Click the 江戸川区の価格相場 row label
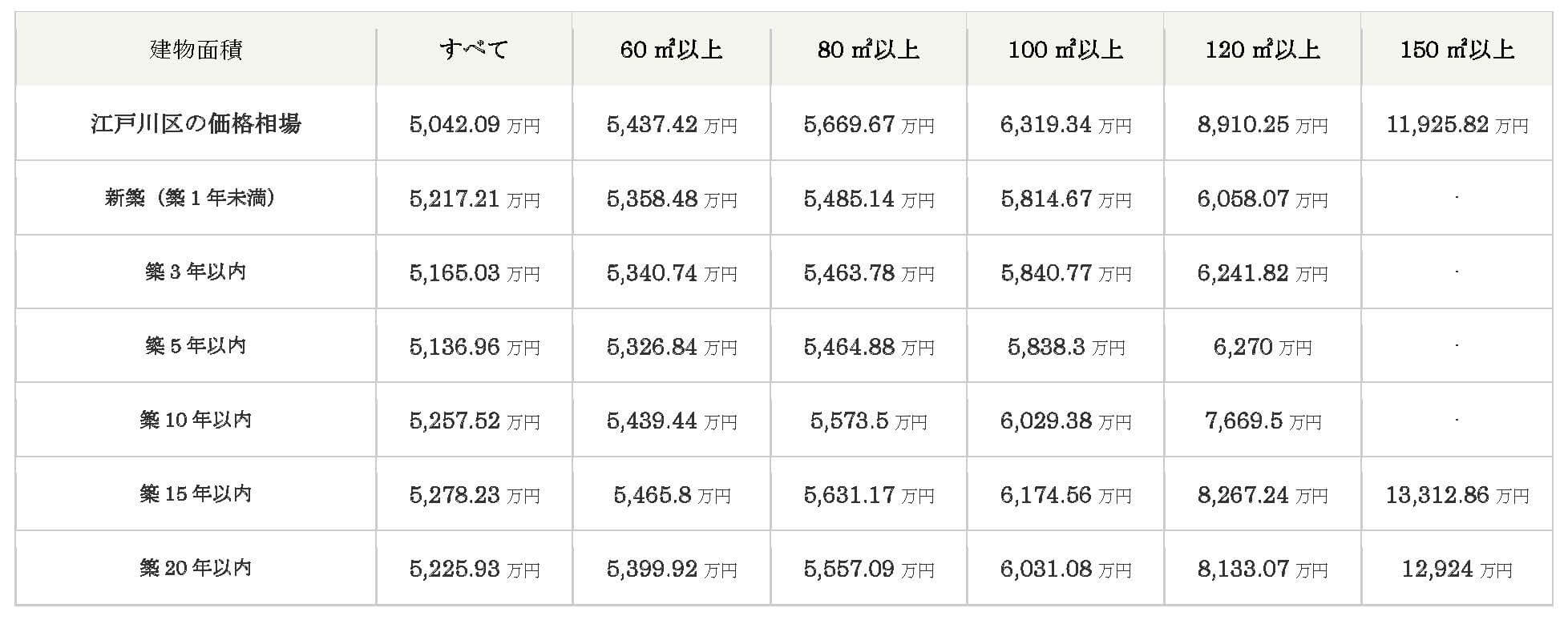Screen dimensions: 1568x624 pos(196,124)
